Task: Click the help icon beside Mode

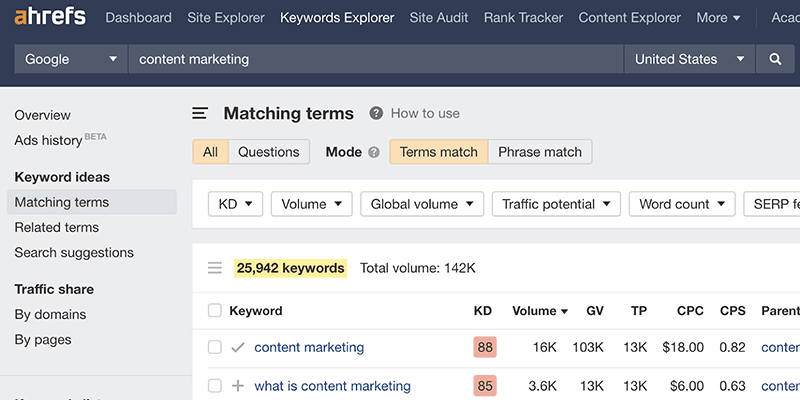Action: pyautogui.click(x=374, y=152)
